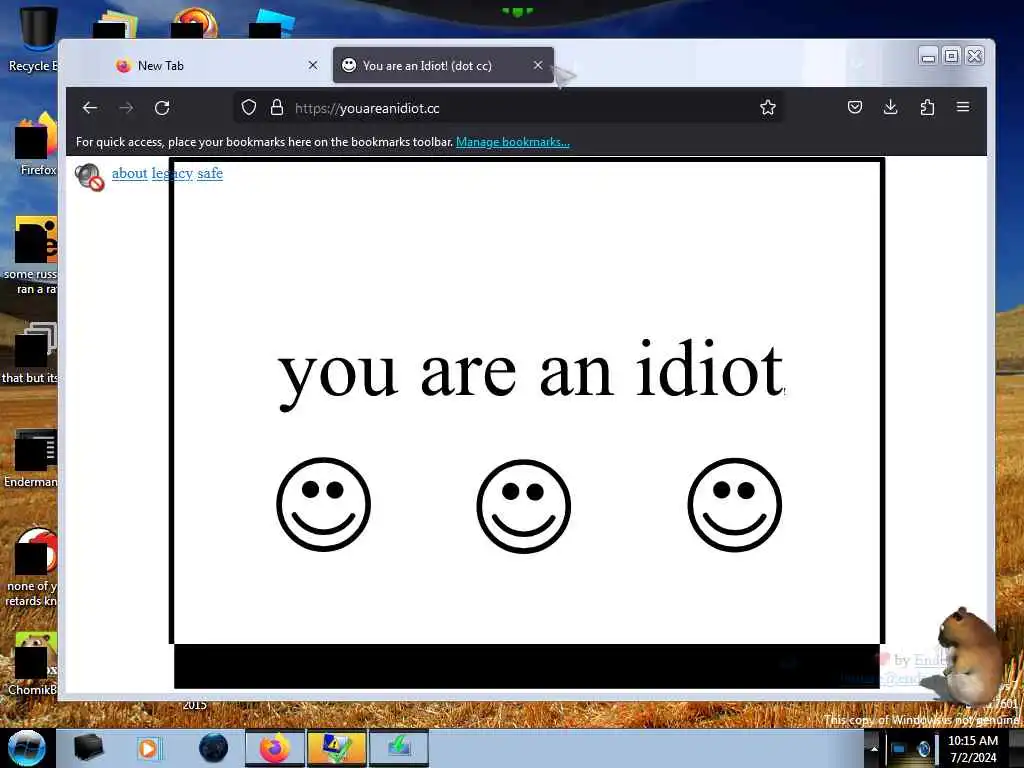Close the You are an Idiot! tab
Screen dimensions: 1024x768
(x=537, y=65)
